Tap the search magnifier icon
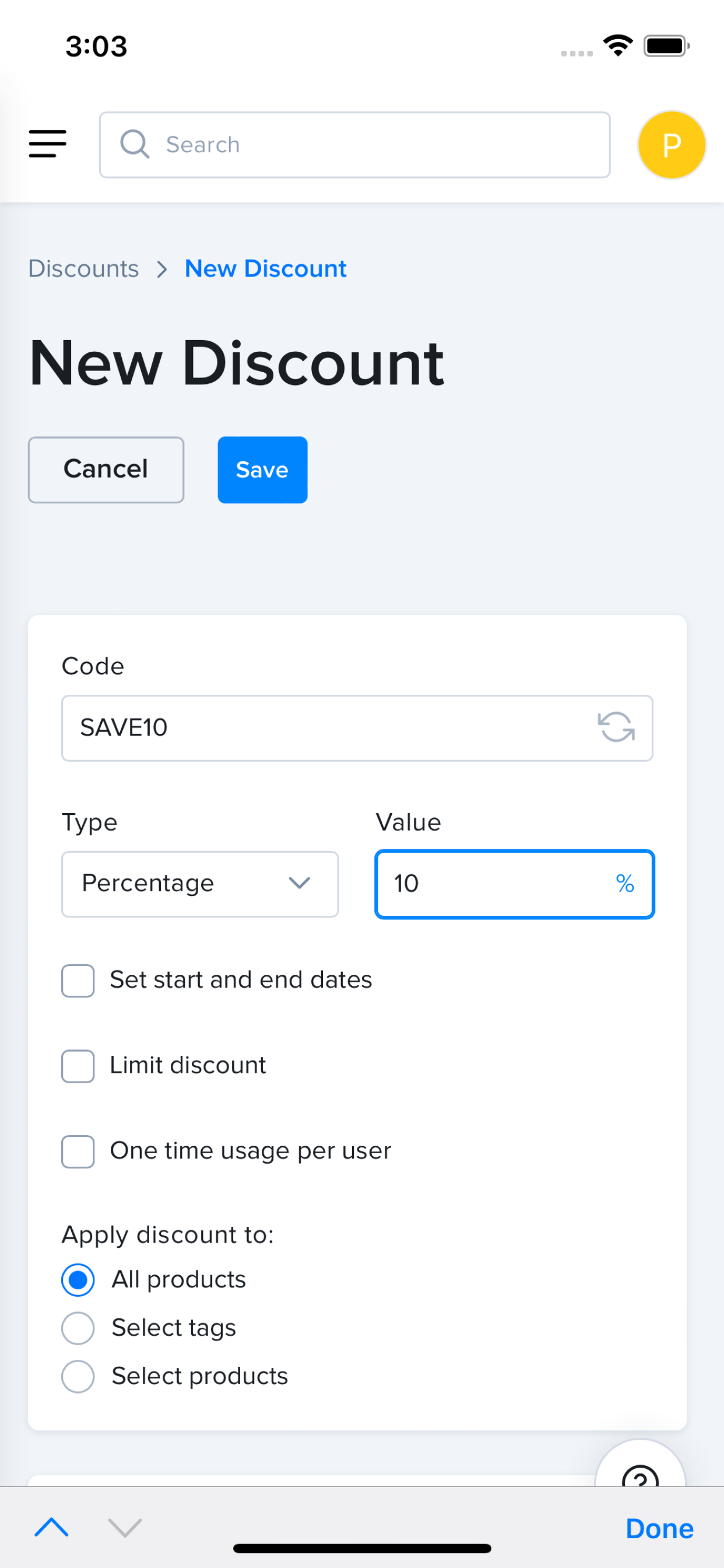 coord(135,144)
